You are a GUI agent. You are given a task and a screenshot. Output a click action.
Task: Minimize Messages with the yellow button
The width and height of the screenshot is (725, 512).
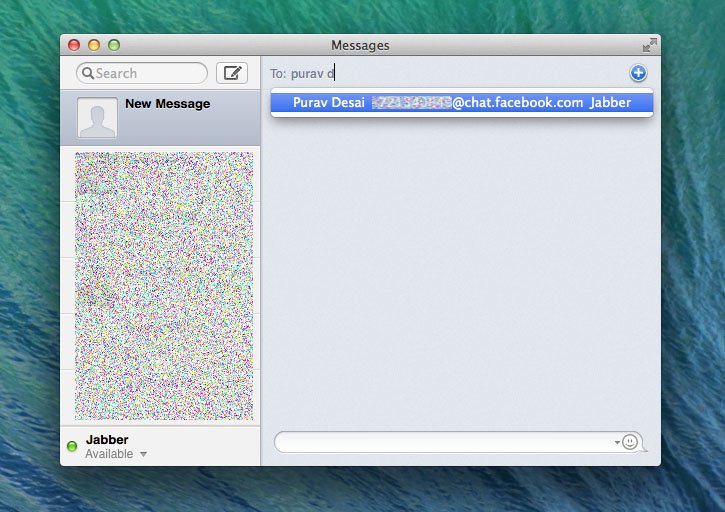[x=94, y=45]
